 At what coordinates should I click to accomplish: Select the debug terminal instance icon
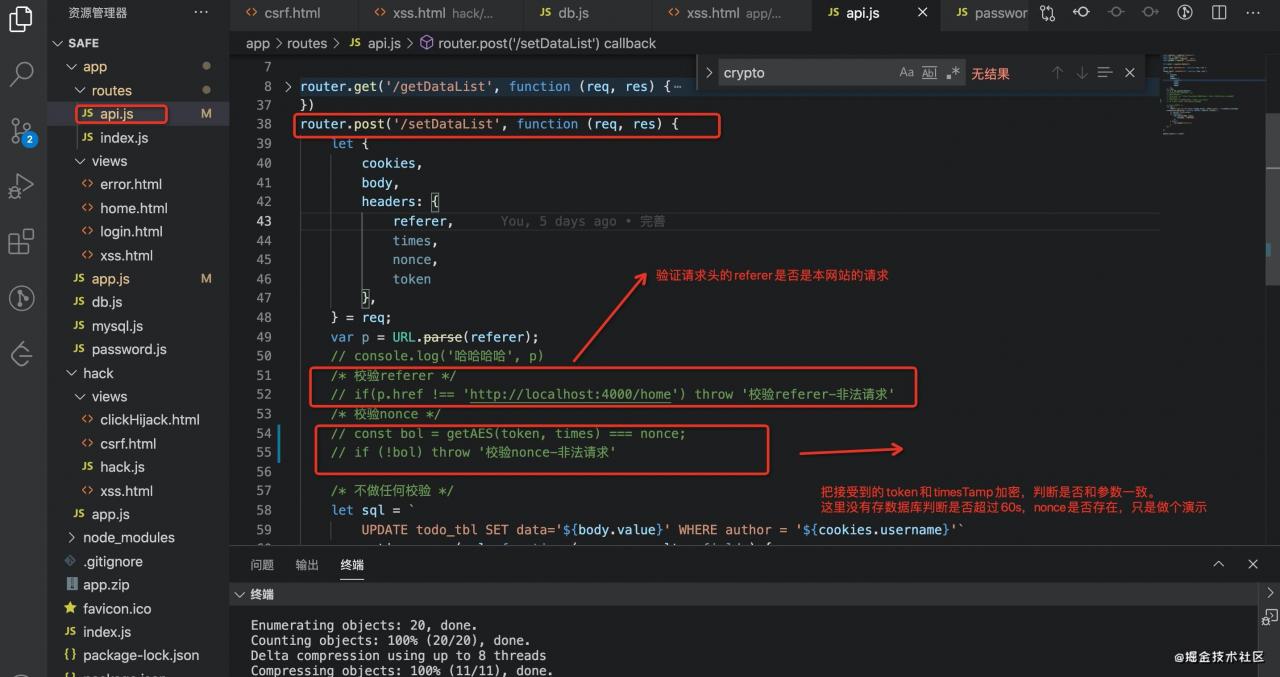(x=1270, y=617)
